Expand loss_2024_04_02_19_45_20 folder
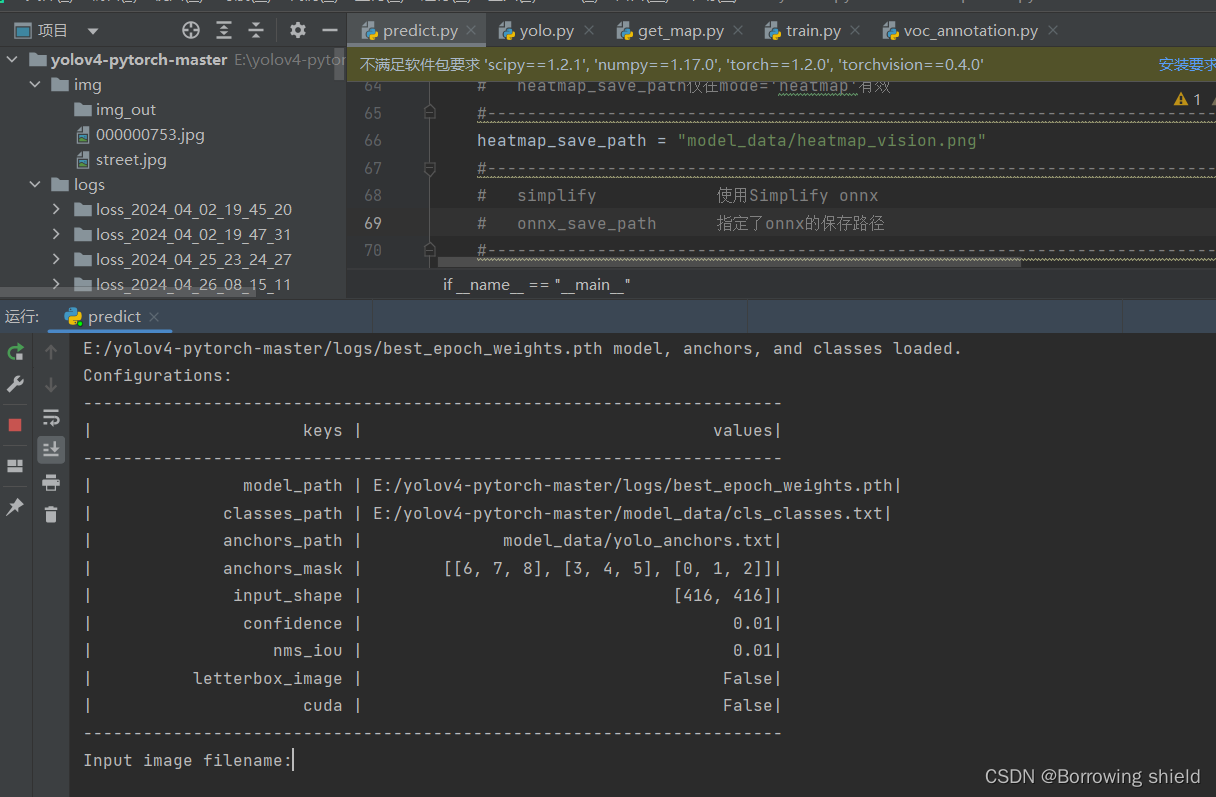 pos(57,210)
